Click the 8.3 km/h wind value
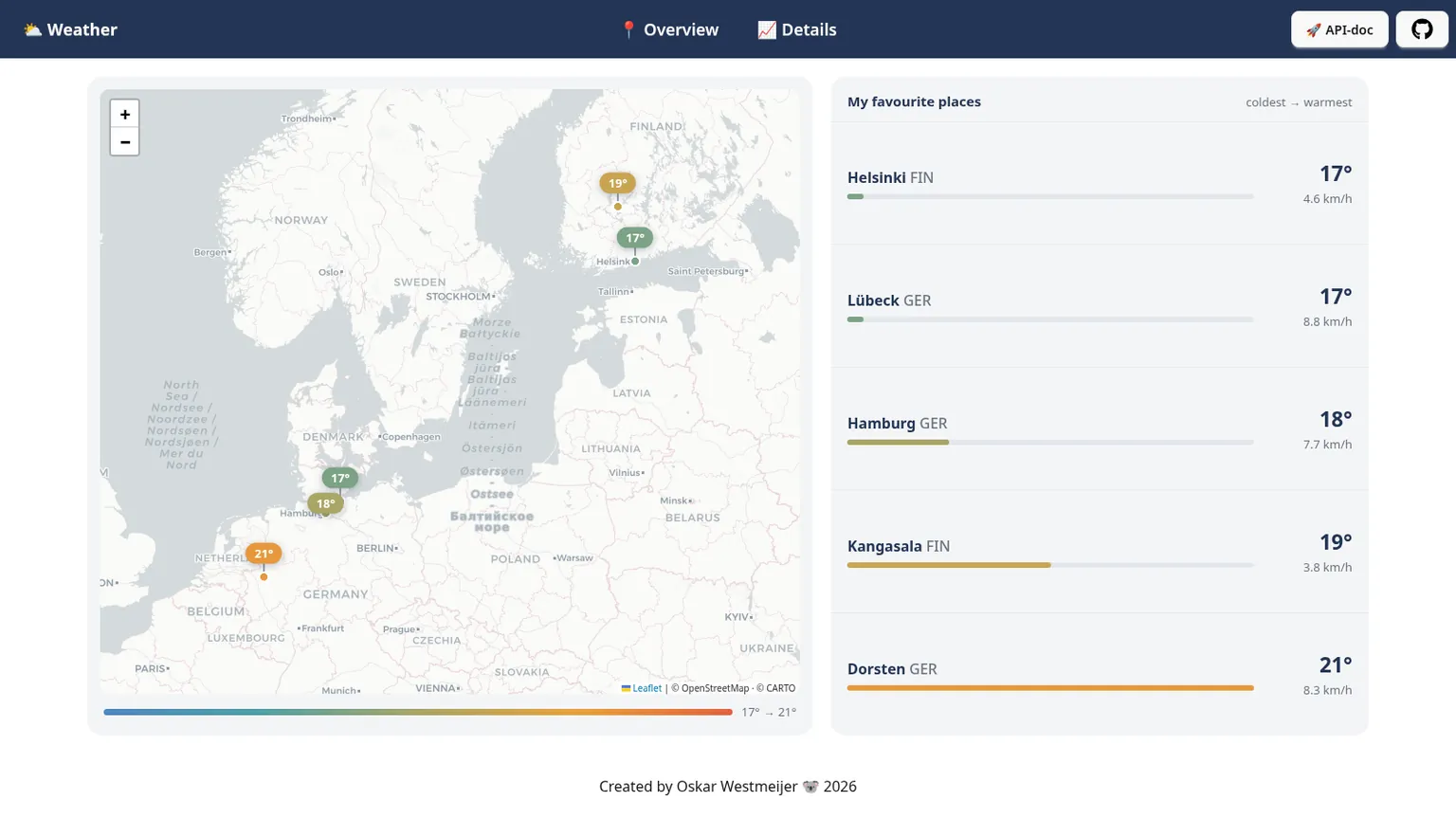This screenshot has width=1456, height=819. click(1327, 690)
